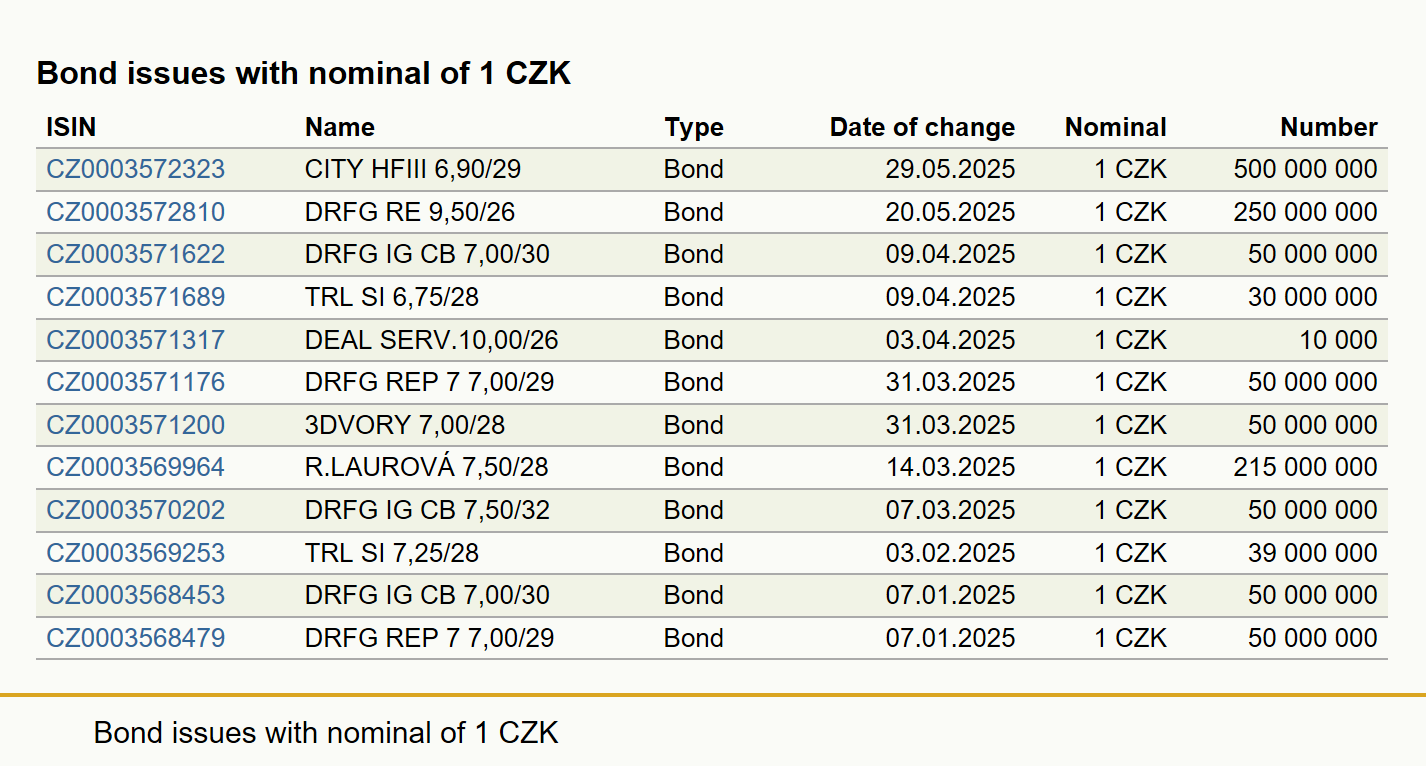Open ISIN link CZ0003568453

tap(136, 595)
